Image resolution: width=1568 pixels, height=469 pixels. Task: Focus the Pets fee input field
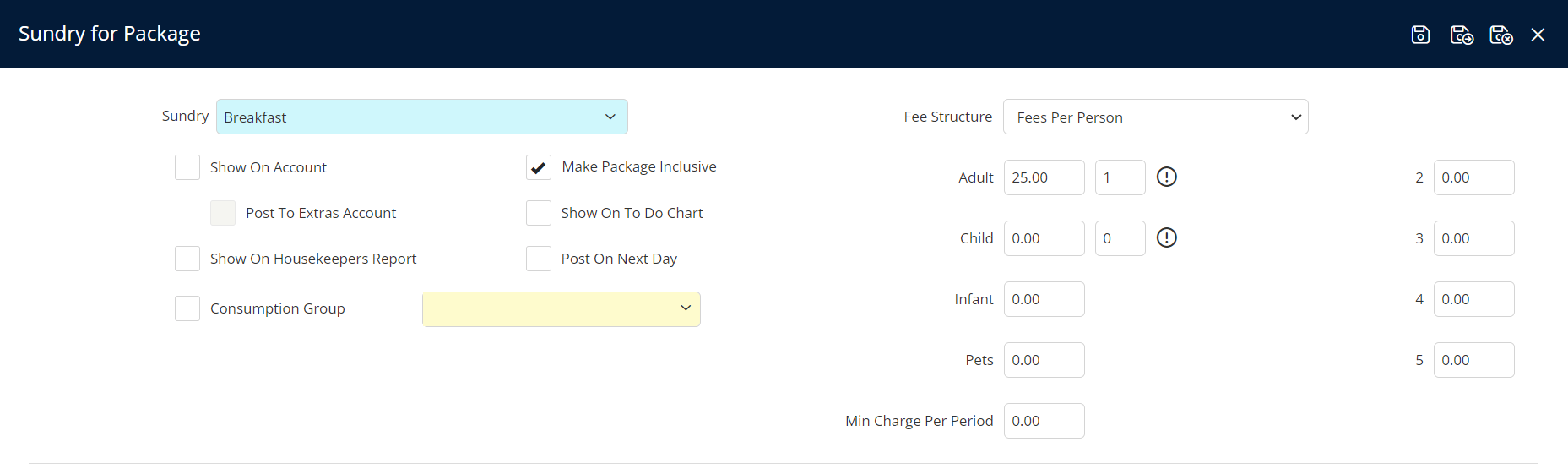point(1044,360)
